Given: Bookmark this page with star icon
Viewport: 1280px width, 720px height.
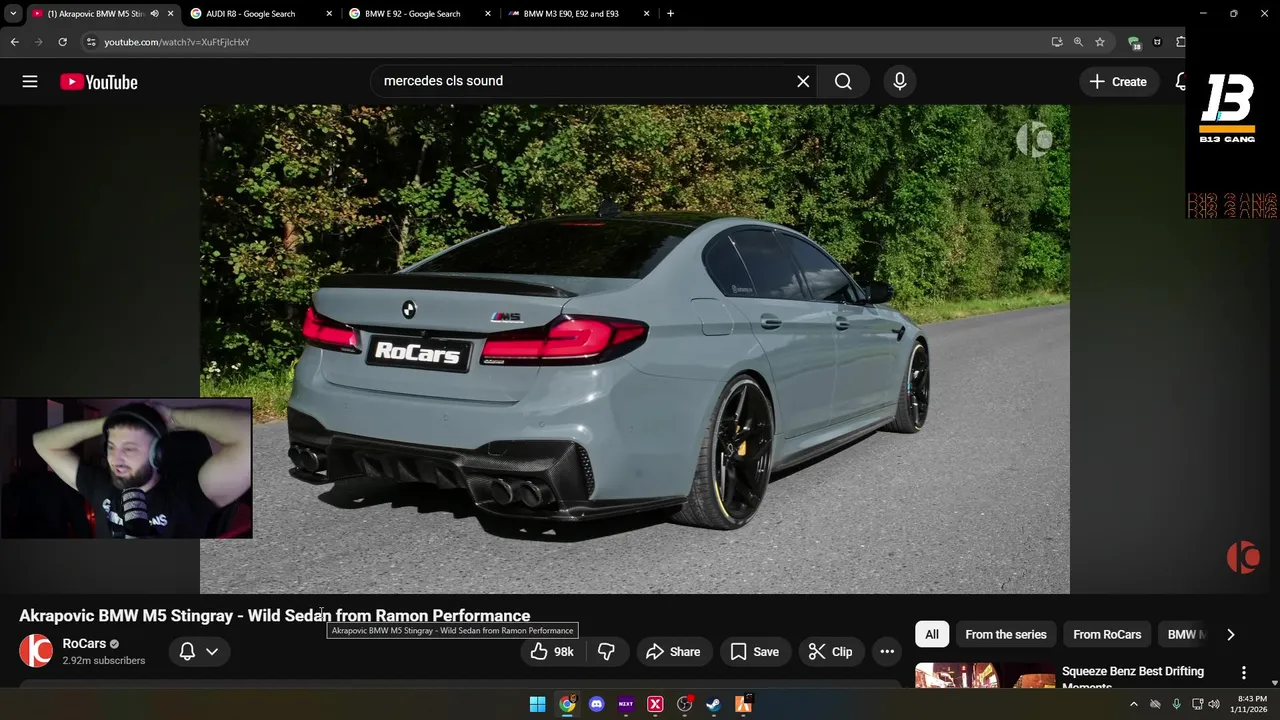Looking at the screenshot, I should click(x=1100, y=42).
